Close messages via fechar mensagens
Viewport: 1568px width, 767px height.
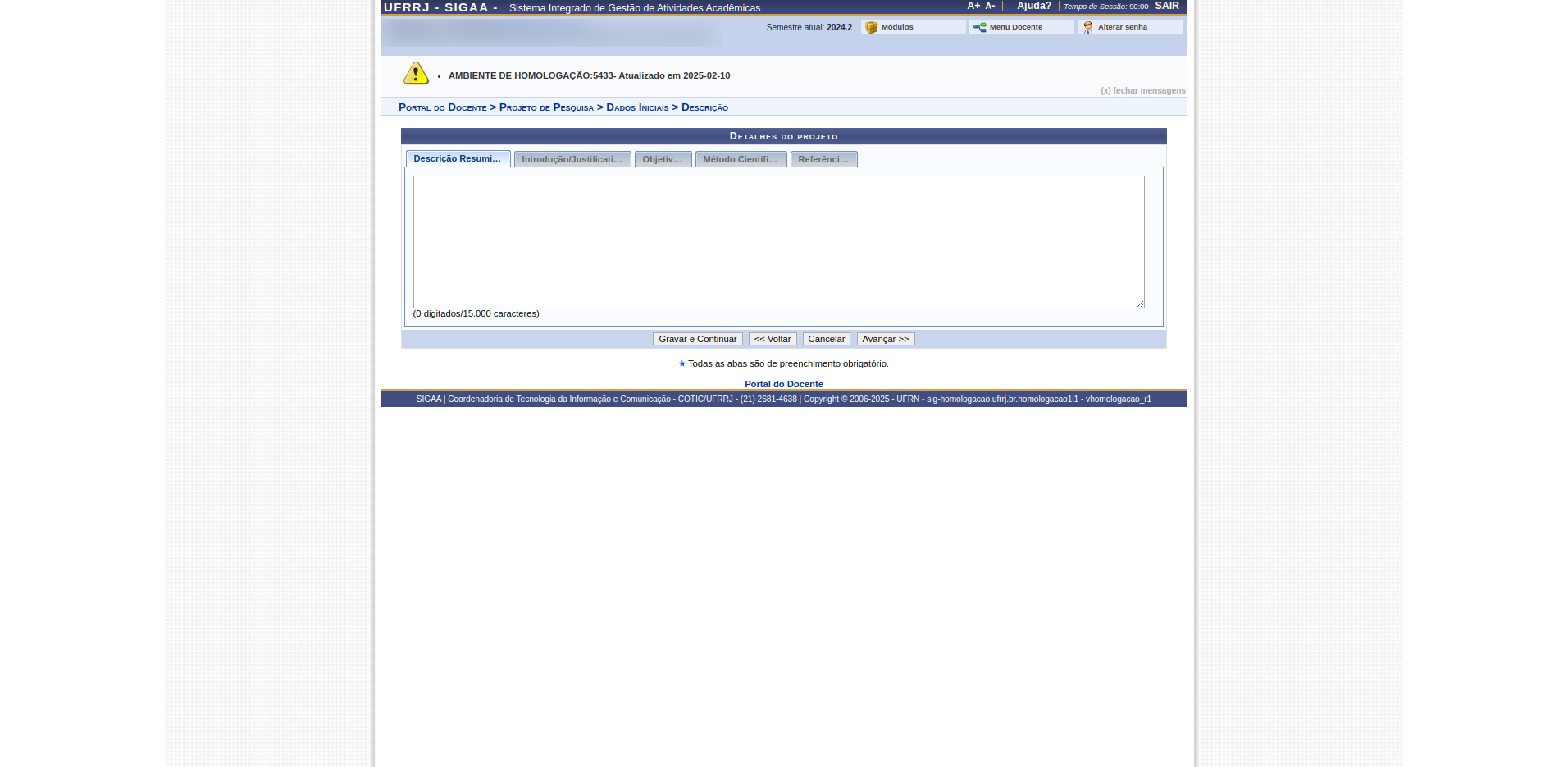1142,90
